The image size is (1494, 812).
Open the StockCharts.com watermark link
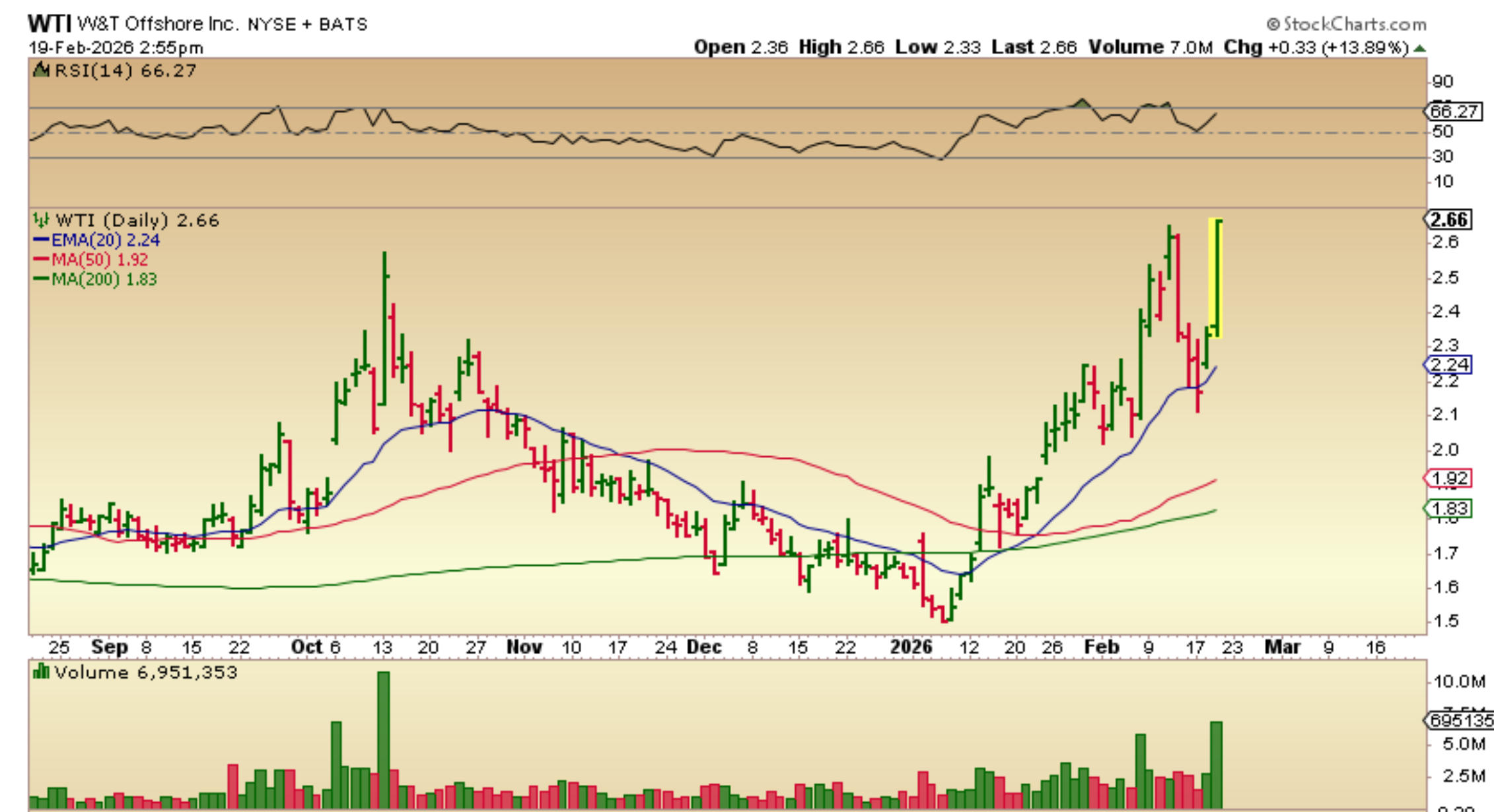pos(1347,24)
